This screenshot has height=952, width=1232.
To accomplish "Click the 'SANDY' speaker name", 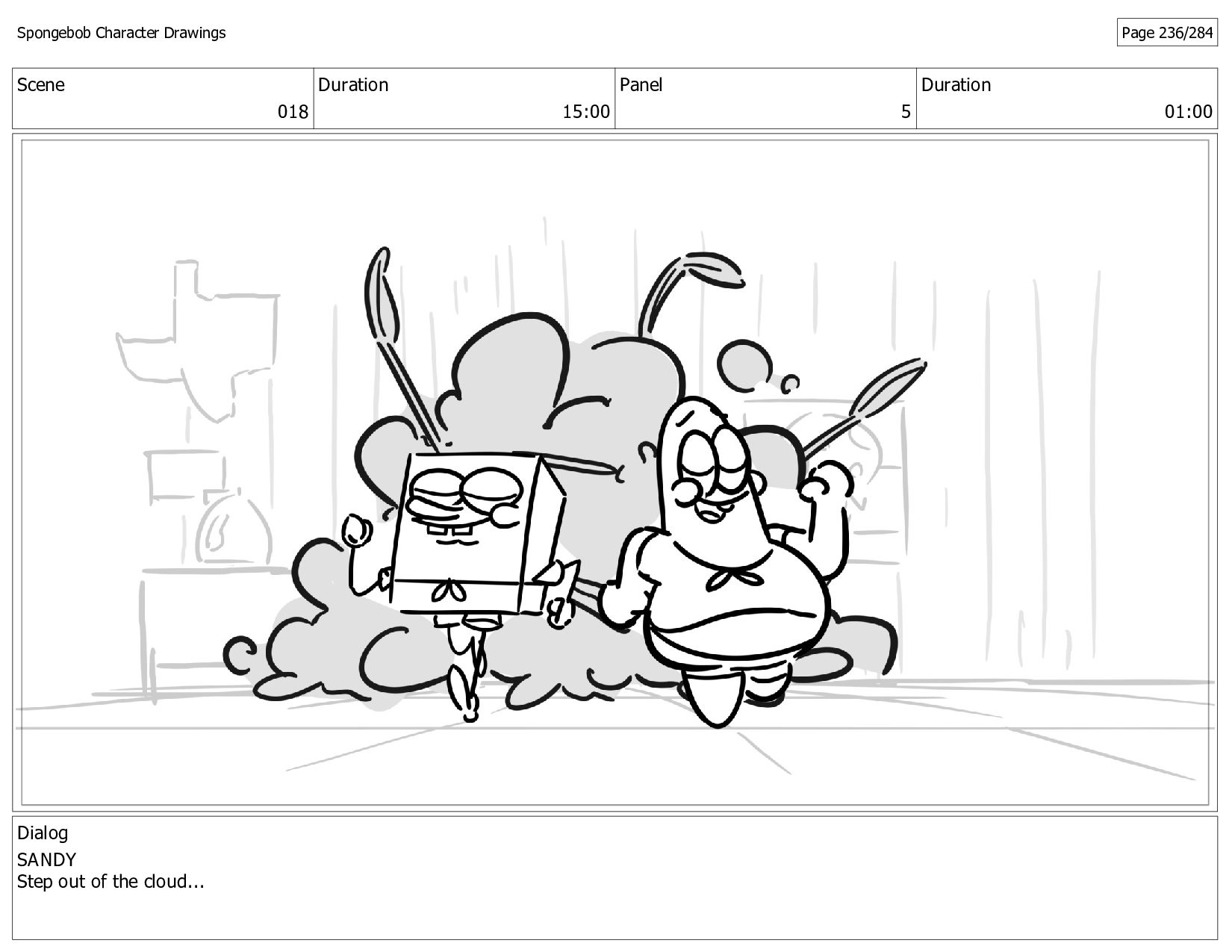I will [46, 859].
